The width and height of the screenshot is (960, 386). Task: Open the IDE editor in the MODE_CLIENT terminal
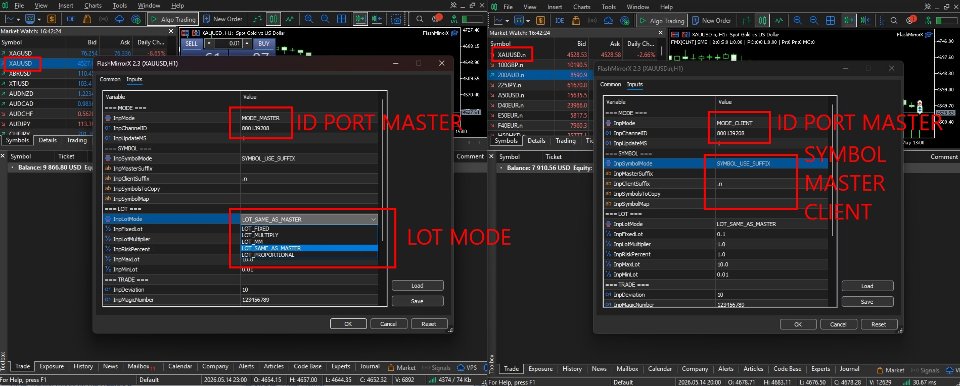coord(560,20)
